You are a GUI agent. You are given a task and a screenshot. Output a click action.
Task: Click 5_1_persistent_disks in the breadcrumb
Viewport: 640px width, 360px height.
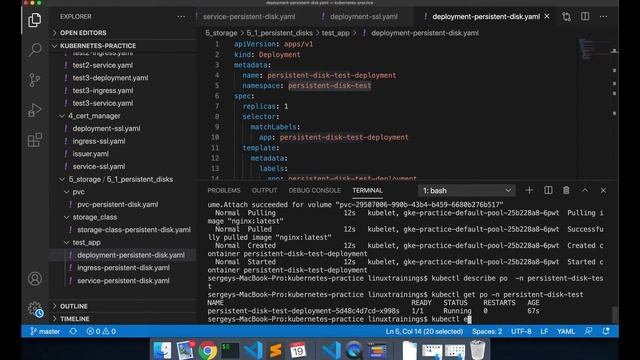[280, 33]
